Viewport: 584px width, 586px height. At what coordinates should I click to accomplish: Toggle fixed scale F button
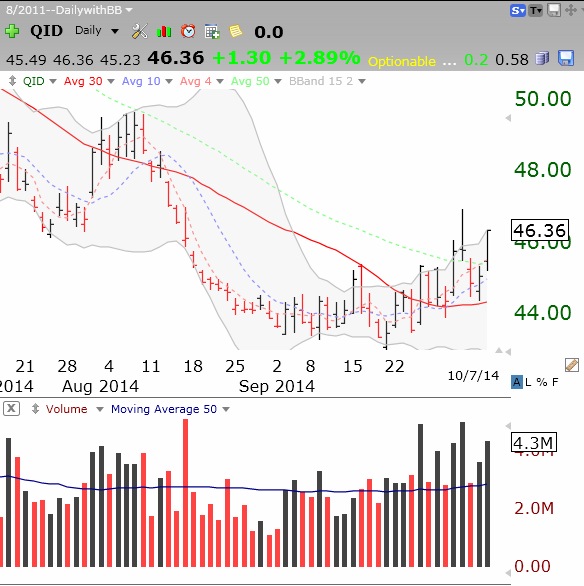point(555,382)
